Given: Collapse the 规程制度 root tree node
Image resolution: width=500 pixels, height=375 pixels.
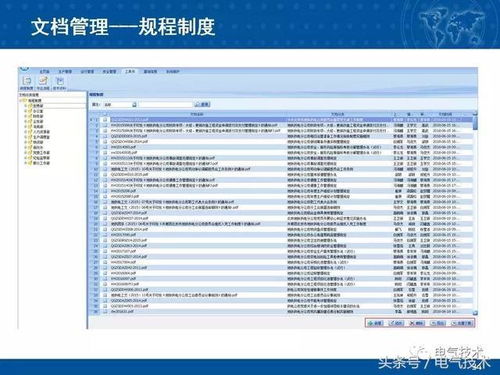Looking at the screenshot, I should (x=21, y=100).
